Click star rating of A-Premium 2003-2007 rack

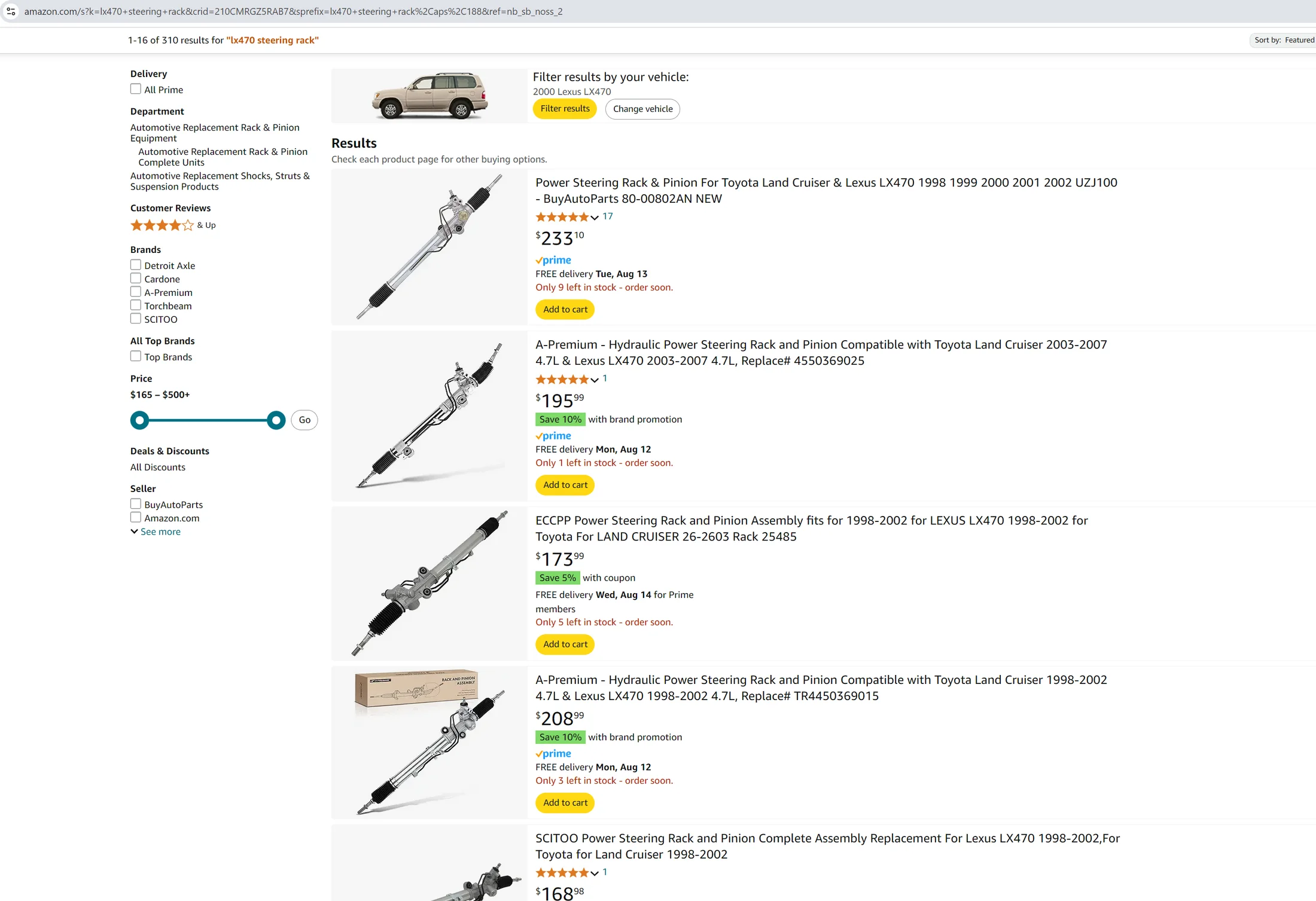pyautogui.click(x=562, y=379)
